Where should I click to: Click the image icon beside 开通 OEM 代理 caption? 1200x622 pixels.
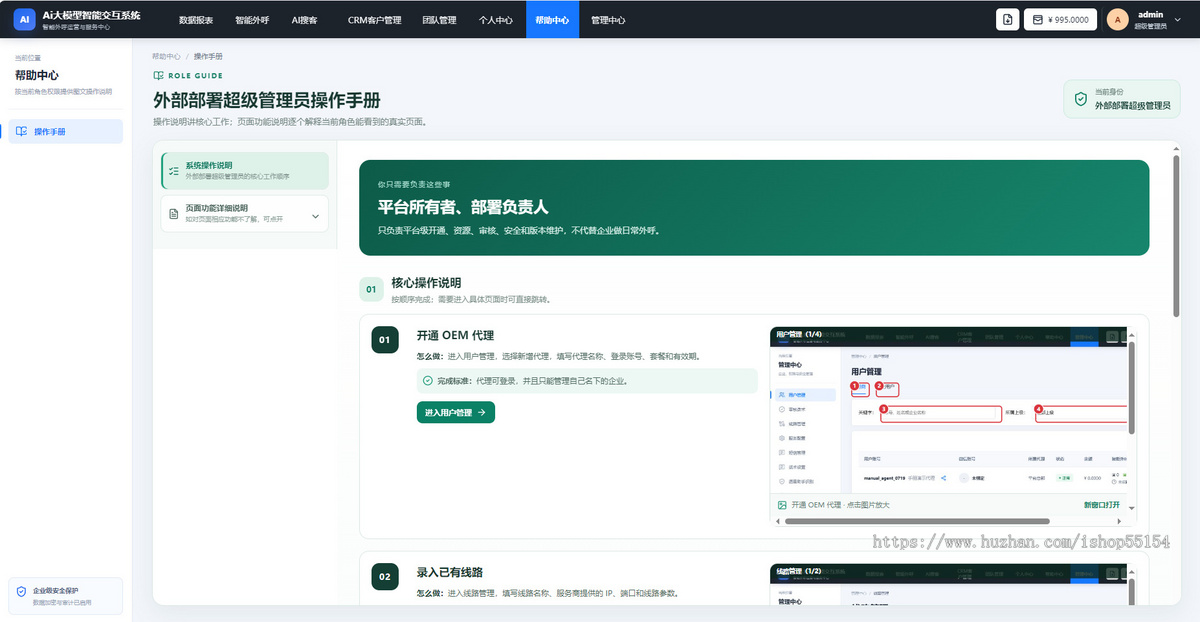tap(782, 505)
